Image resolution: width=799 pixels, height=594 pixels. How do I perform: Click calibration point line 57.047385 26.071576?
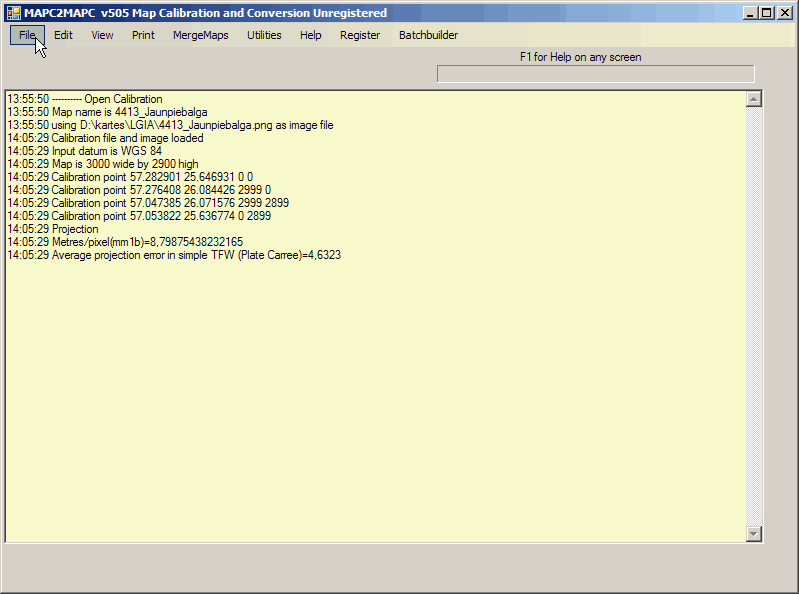(x=148, y=203)
